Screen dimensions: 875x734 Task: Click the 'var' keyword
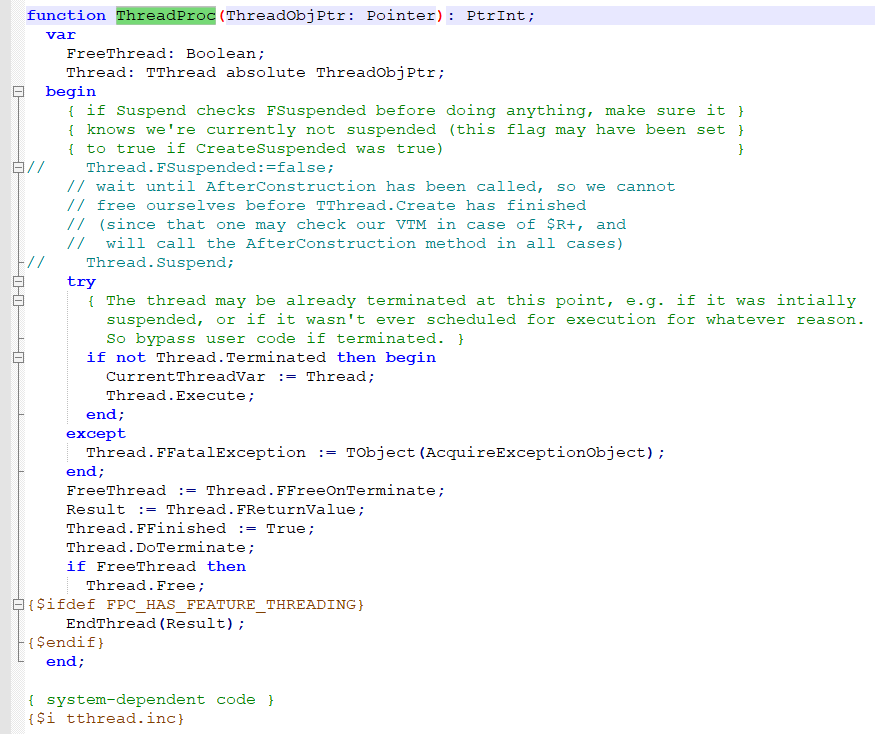(61, 35)
